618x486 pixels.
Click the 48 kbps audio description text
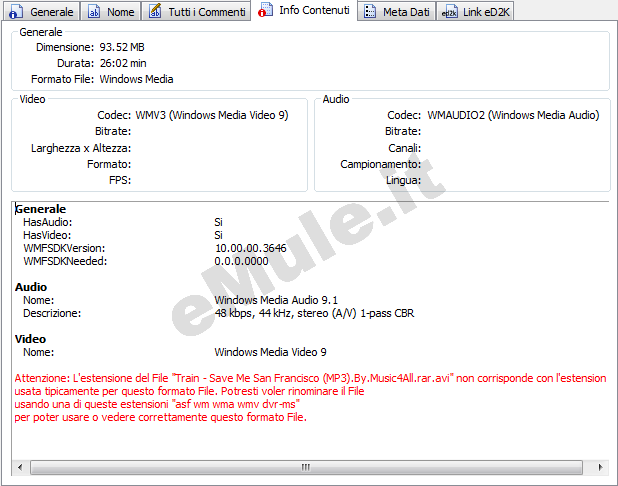(x=314, y=313)
